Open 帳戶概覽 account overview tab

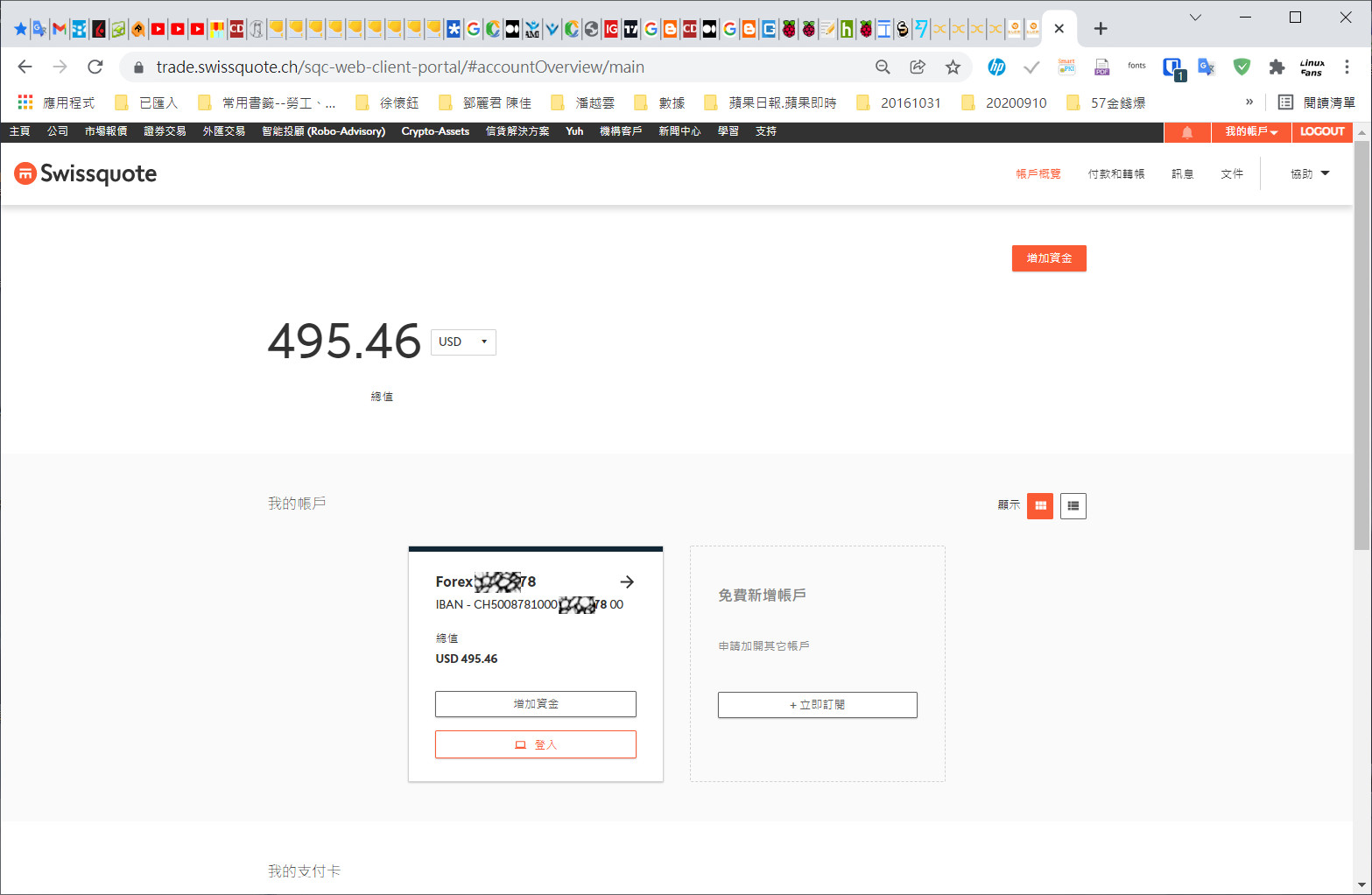(1038, 173)
